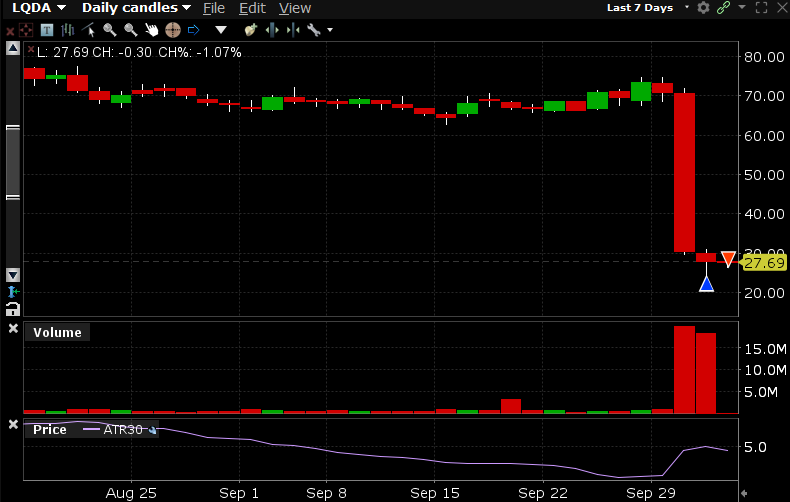Click the compress bars horizontally icon
790x502 pixels.
pos(293,30)
